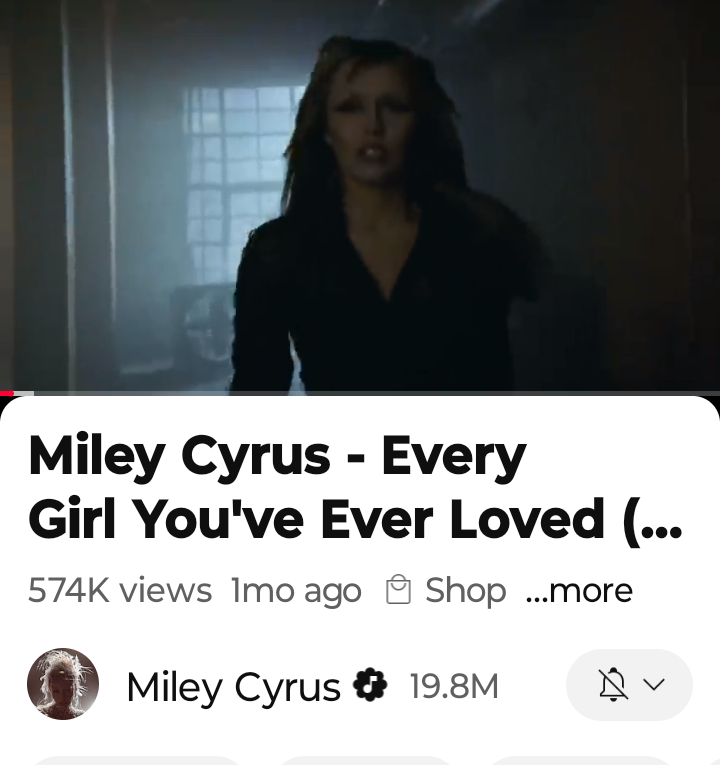This screenshot has height=765, width=720.
Task: Click the Miley Cyrus channel name
Action: 233,686
